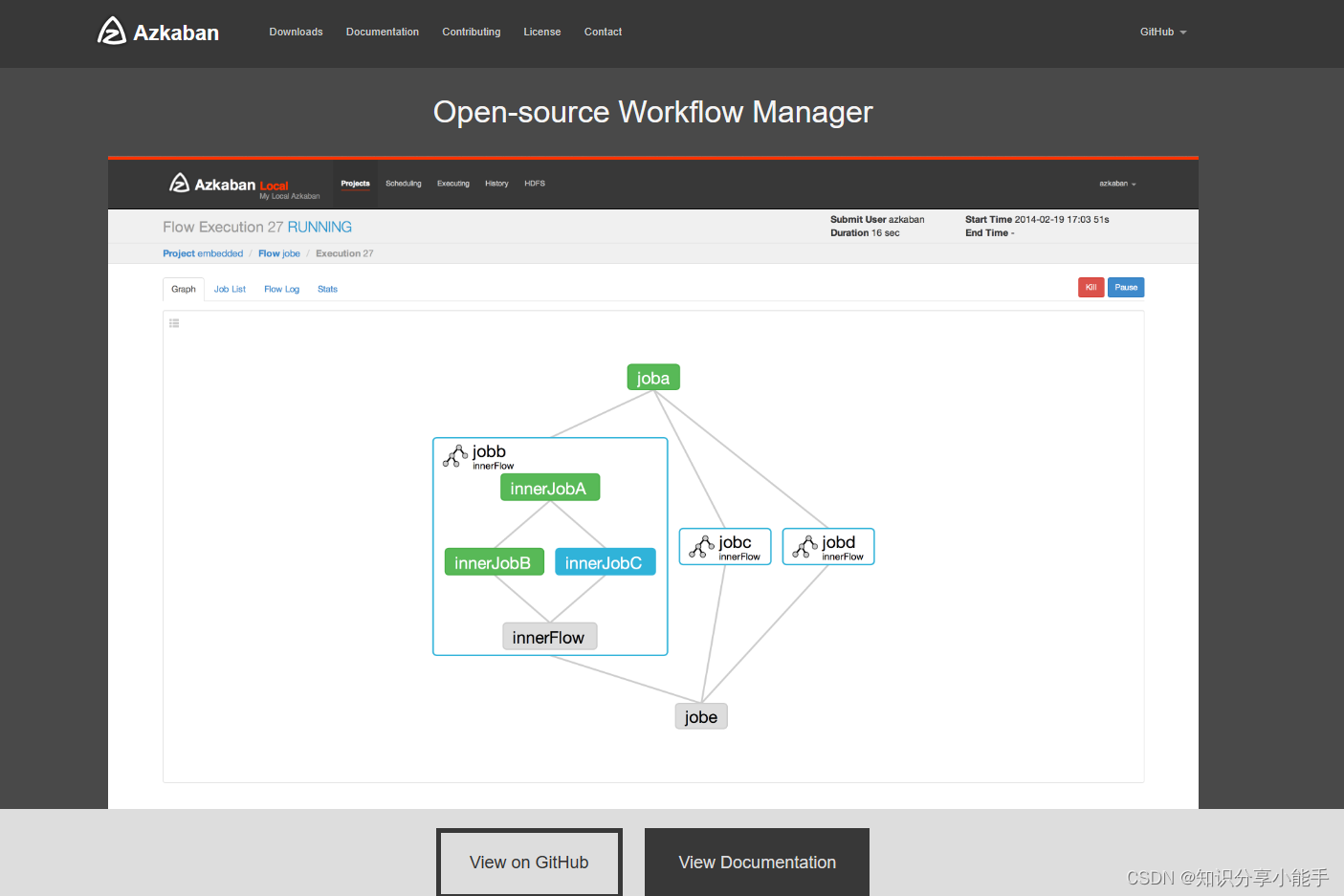Follow the Project embedded breadcrumb
The height and width of the screenshot is (896, 1344).
203,253
